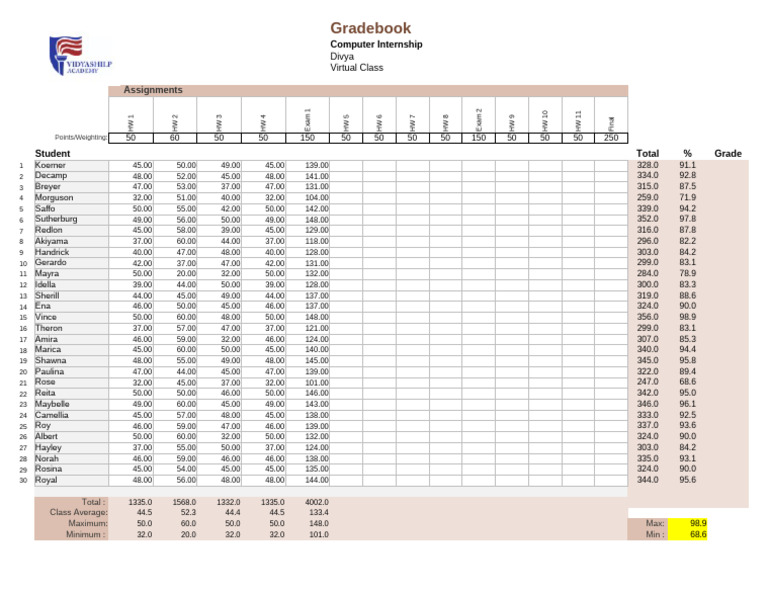Click HW 2 class average 52.3

(188, 513)
